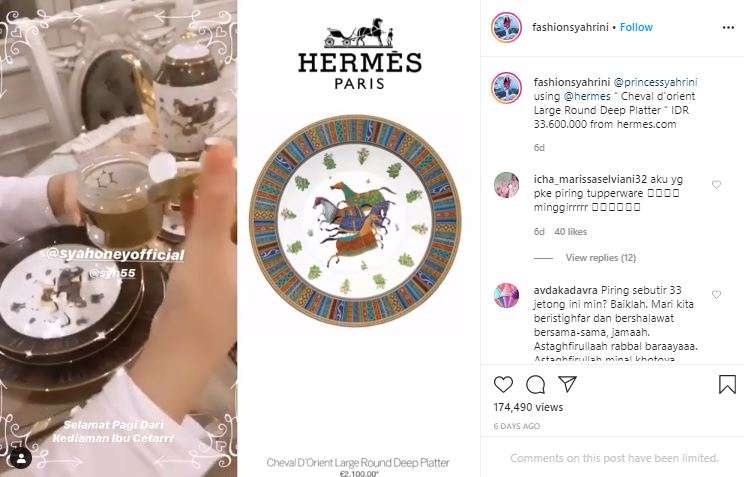The height and width of the screenshot is (477, 744).
Task: Save post with bookmark icon
Action: pos(727,384)
